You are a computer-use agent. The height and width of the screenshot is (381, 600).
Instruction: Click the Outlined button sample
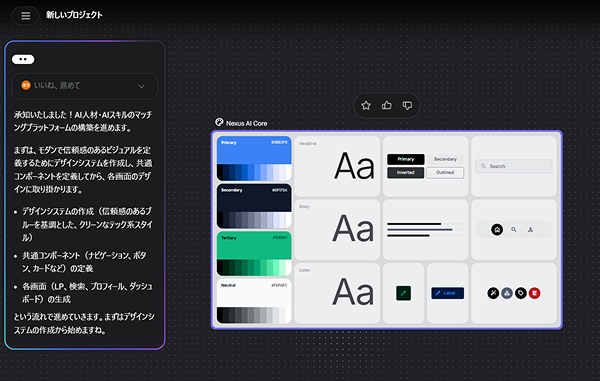coord(445,173)
